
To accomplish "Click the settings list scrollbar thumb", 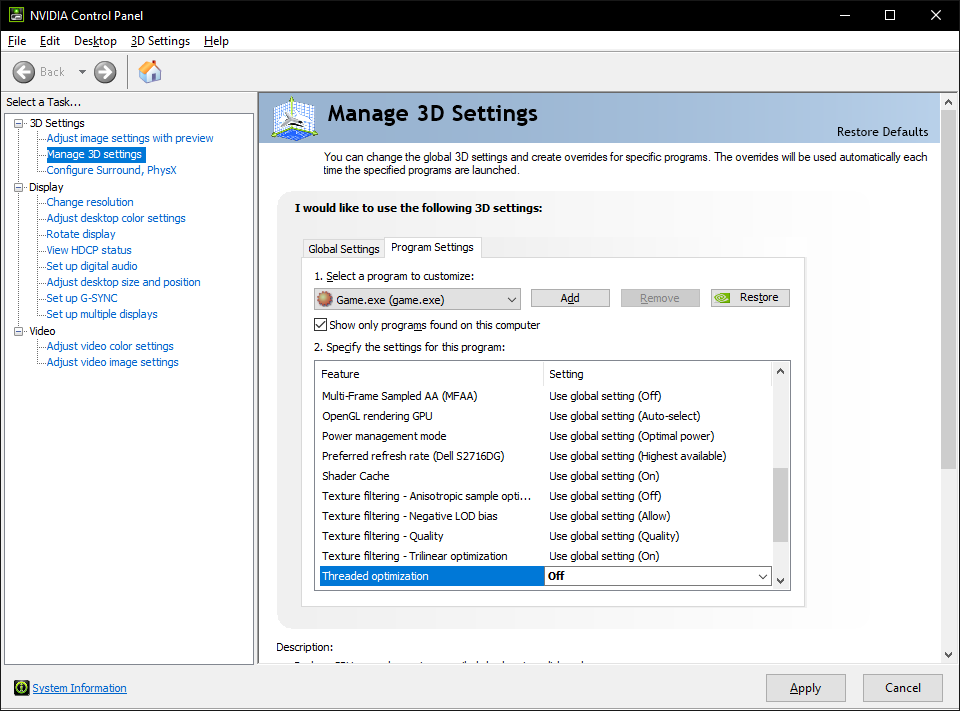I will [780, 505].
